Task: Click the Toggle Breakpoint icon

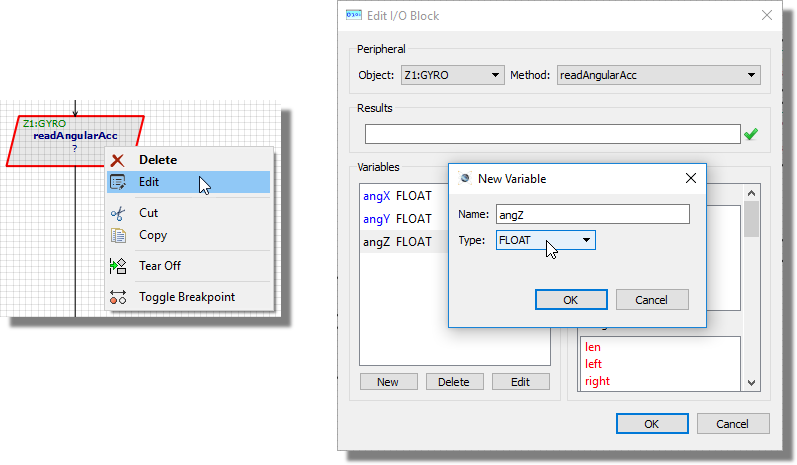Action: coord(118,297)
